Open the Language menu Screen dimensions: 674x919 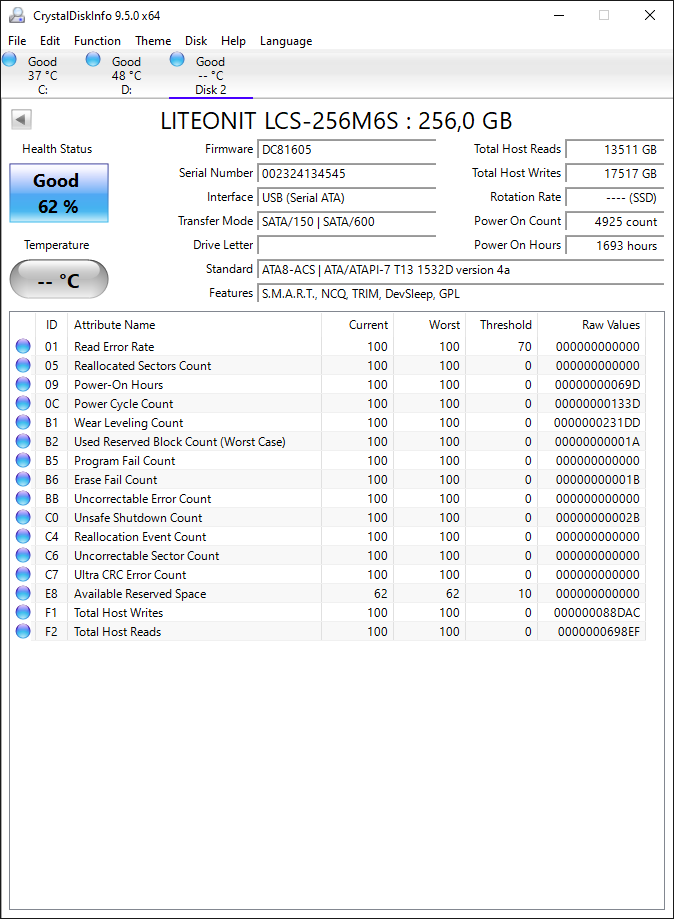click(286, 40)
